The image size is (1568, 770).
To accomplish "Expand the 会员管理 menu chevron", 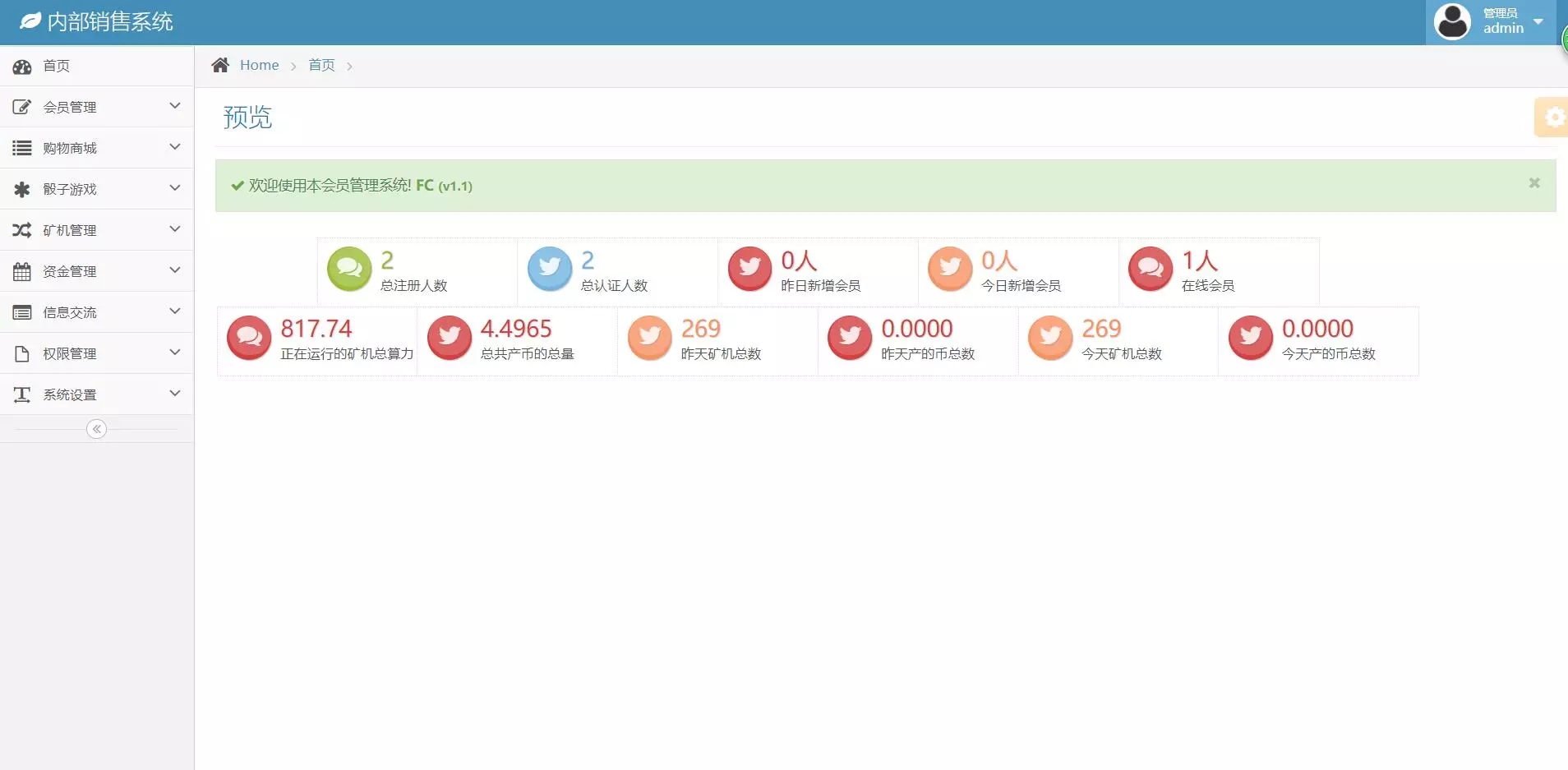I will 174,106.
